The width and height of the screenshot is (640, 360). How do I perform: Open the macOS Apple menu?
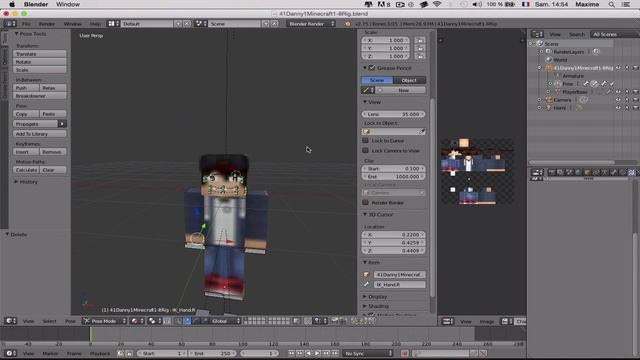tap(12, 4)
